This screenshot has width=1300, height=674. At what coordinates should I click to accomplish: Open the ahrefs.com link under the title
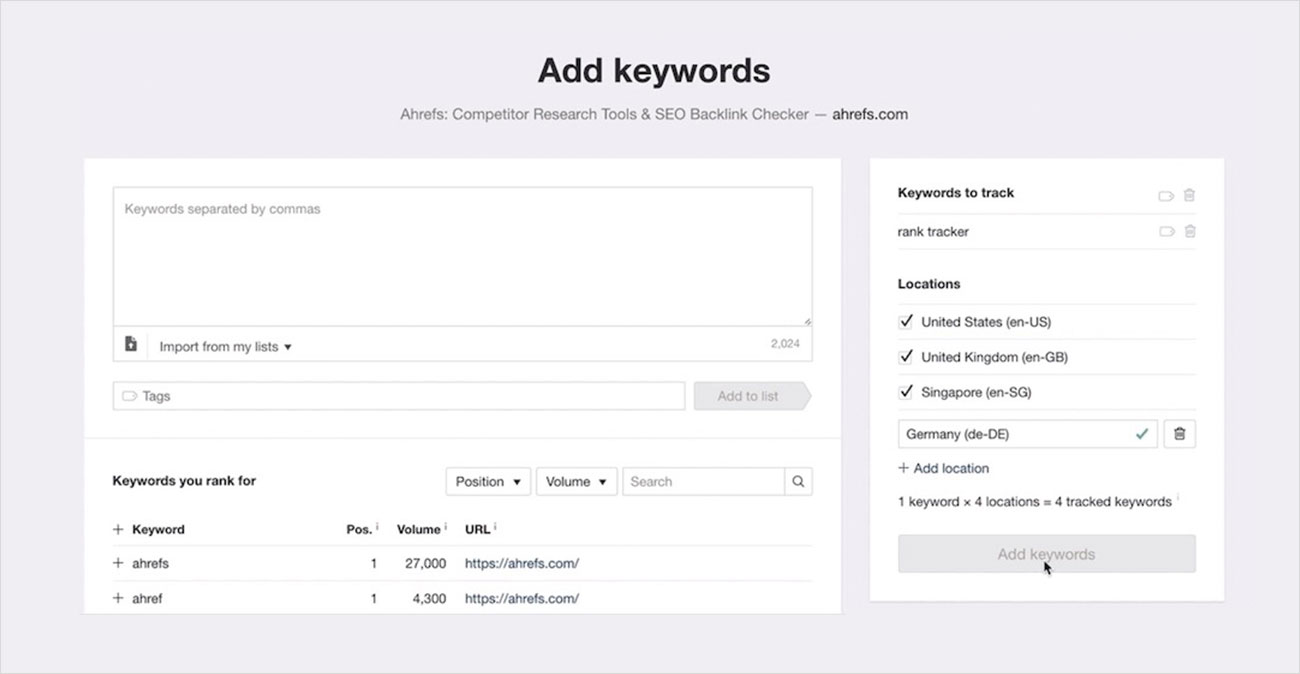[870, 114]
